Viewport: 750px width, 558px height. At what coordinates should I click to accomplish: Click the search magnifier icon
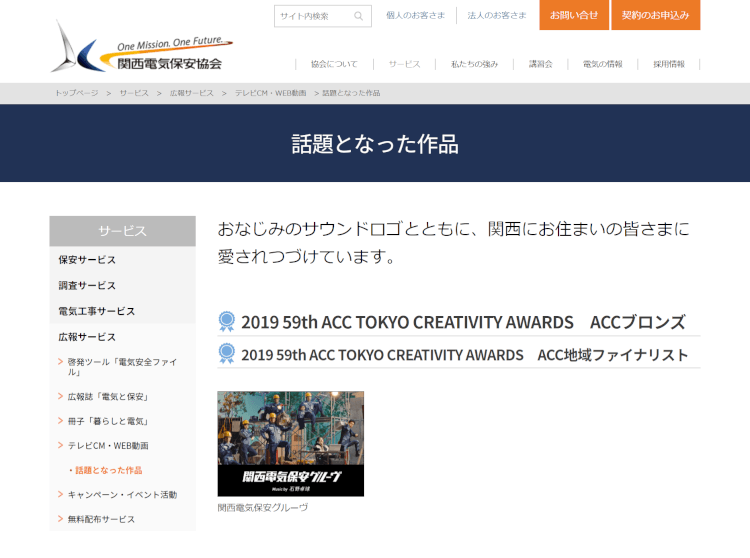[358, 16]
